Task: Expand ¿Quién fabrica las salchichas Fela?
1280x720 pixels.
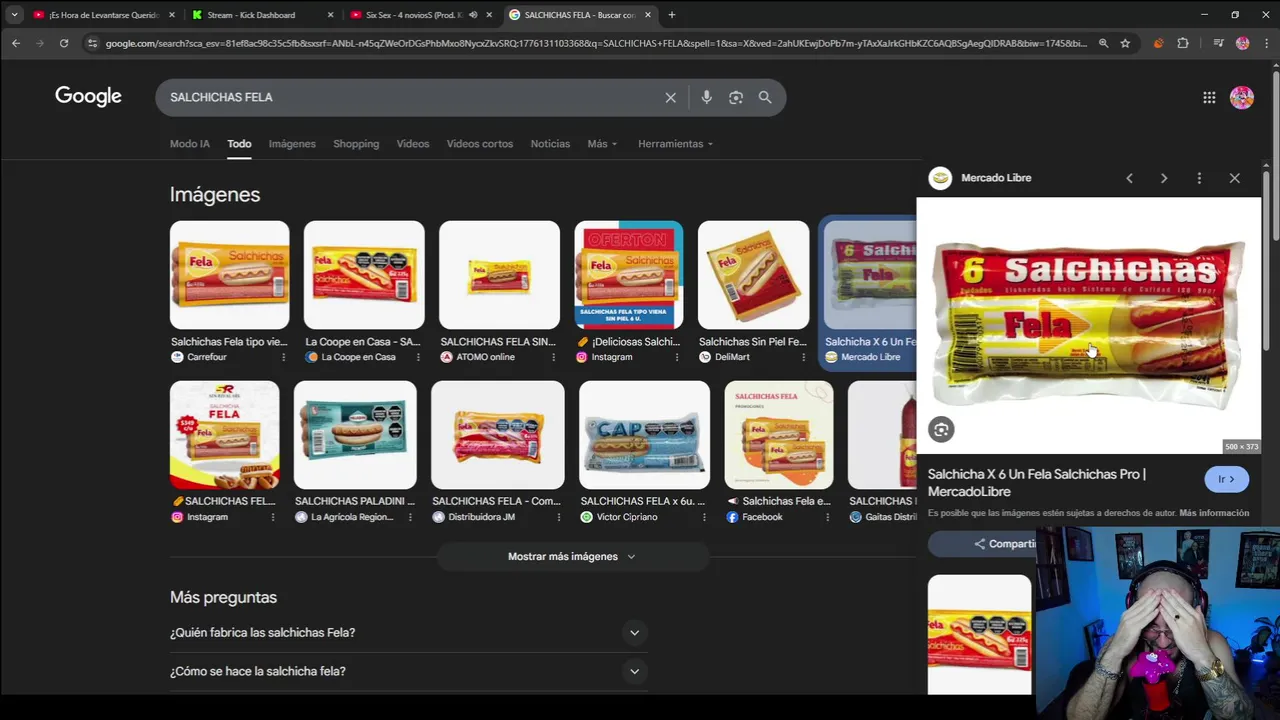Action: [409, 632]
